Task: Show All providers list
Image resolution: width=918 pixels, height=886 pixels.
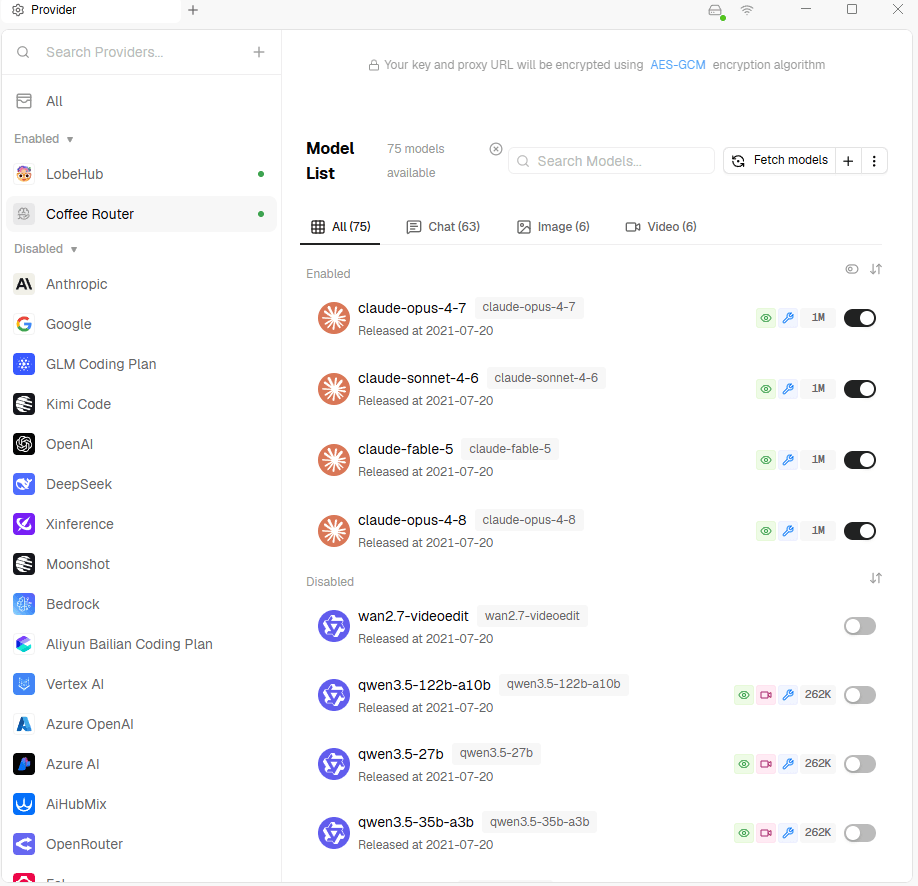Action: click(141, 101)
